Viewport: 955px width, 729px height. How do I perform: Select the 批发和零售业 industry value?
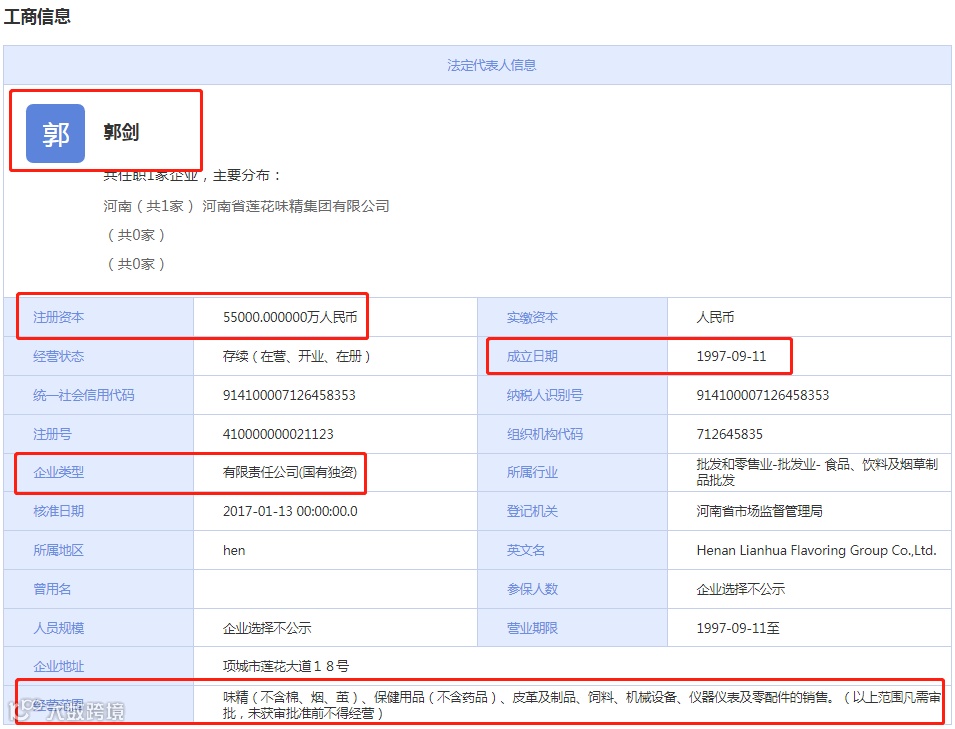point(817,472)
